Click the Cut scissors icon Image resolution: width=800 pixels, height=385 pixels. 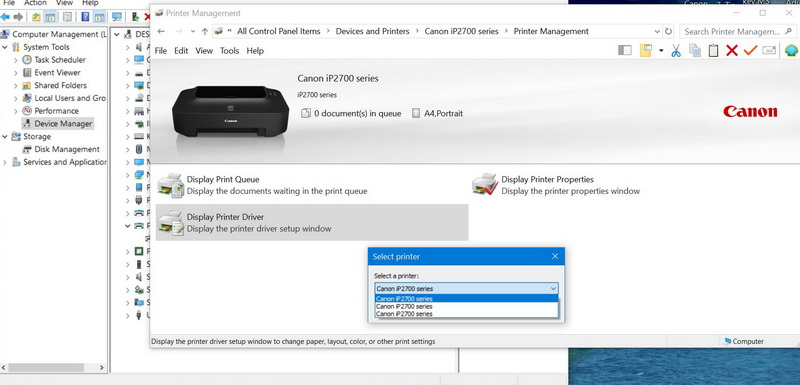coord(676,50)
